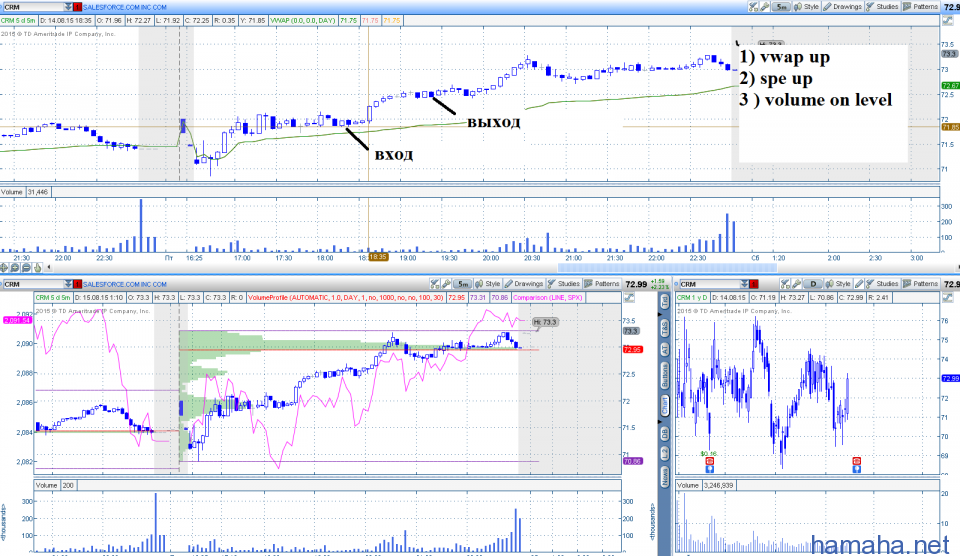The width and height of the screenshot is (960, 556).
Task: Select CRM symbol field in daily chart
Action: pyautogui.click(x=710, y=284)
